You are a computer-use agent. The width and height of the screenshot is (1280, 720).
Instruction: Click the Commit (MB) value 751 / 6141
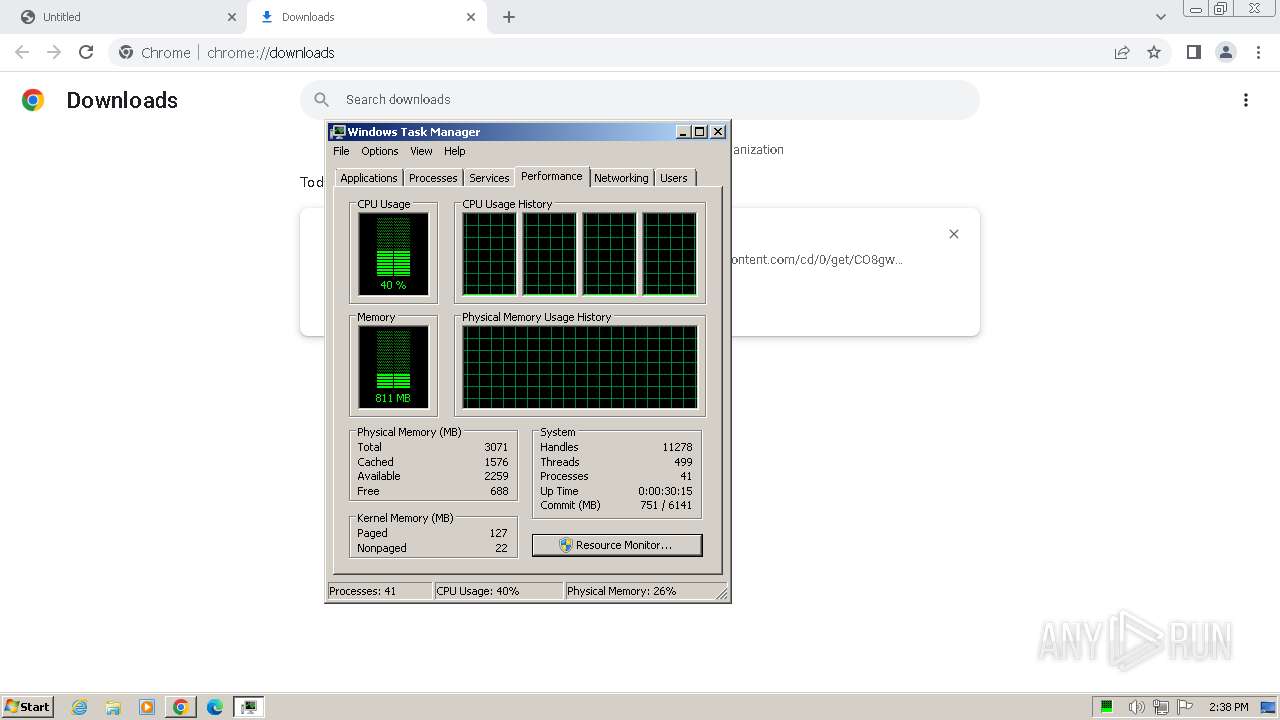(x=666, y=505)
